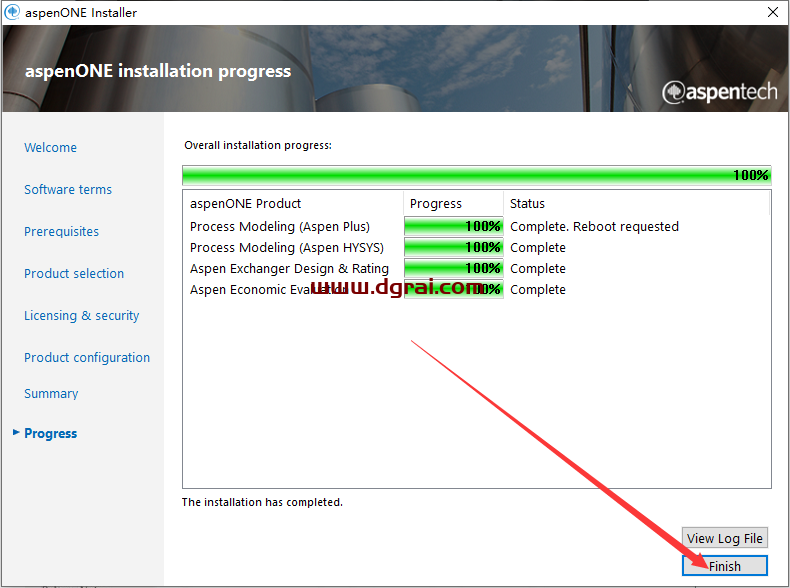790x588 pixels.
Task: Go to the Summary step
Action: click(51, 394)
